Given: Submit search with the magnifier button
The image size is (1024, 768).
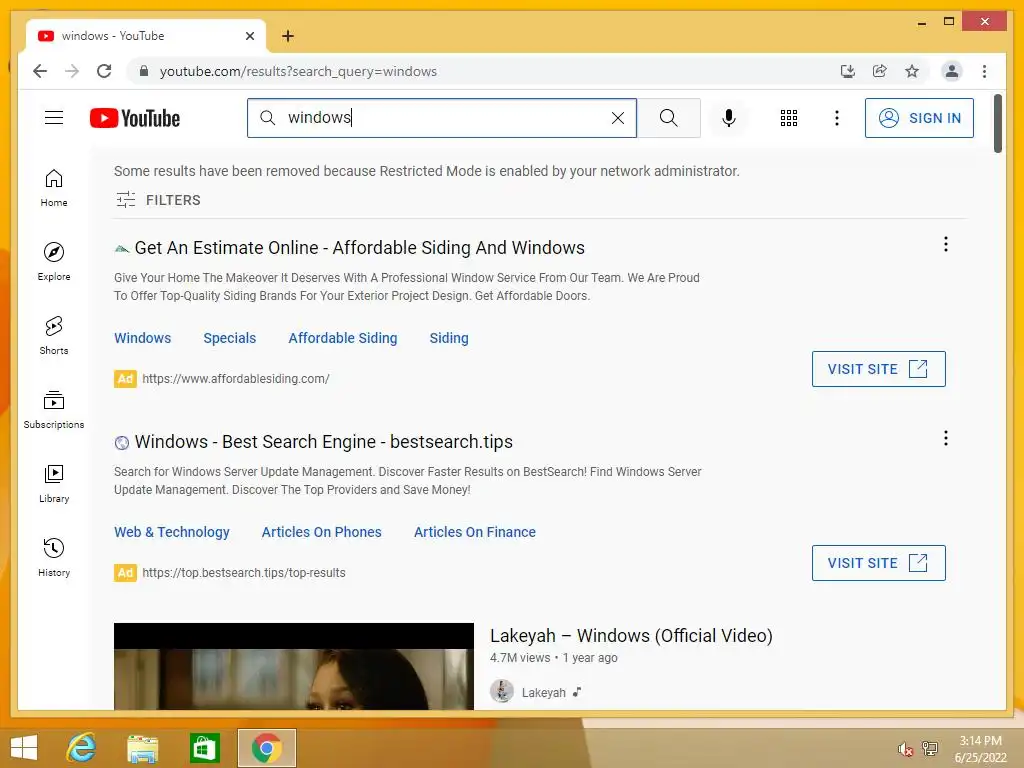Looking at the screenshot, I should coord(668,118).
